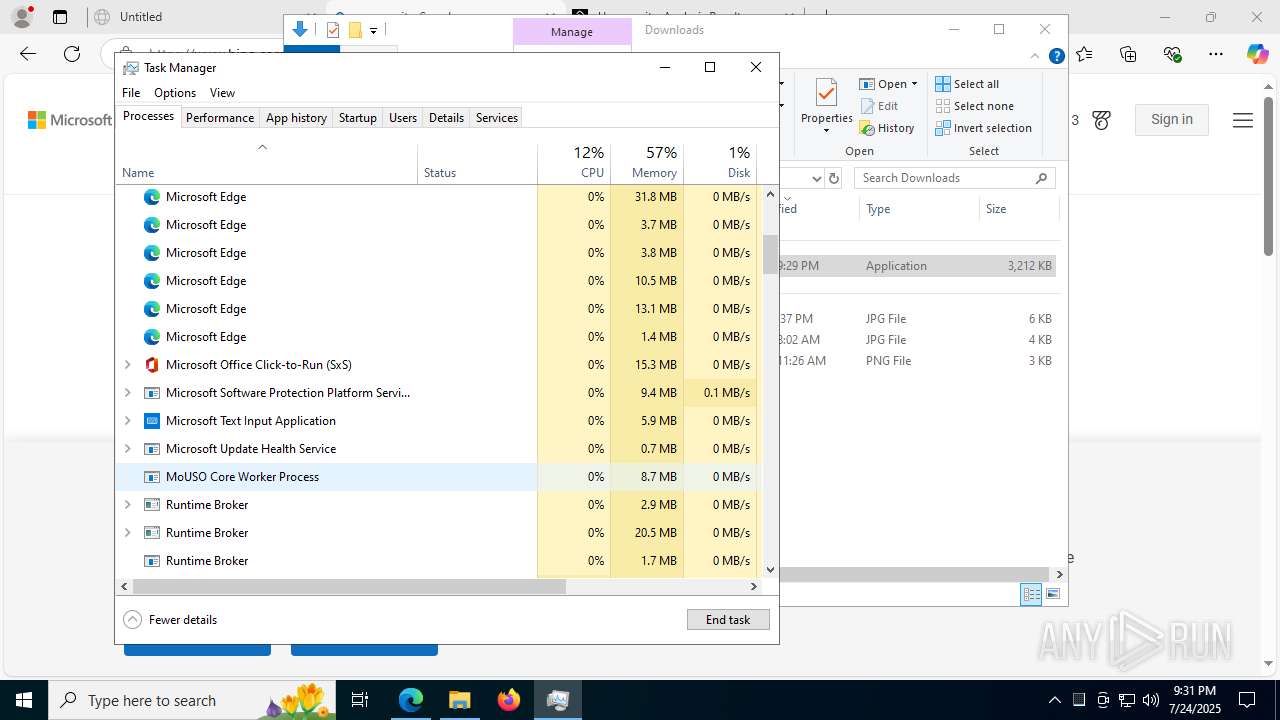The height and width of the screenshot is (720, 1280).
Task: Click the search magnifier in Search Downloads
Action: coord(1041,178)
